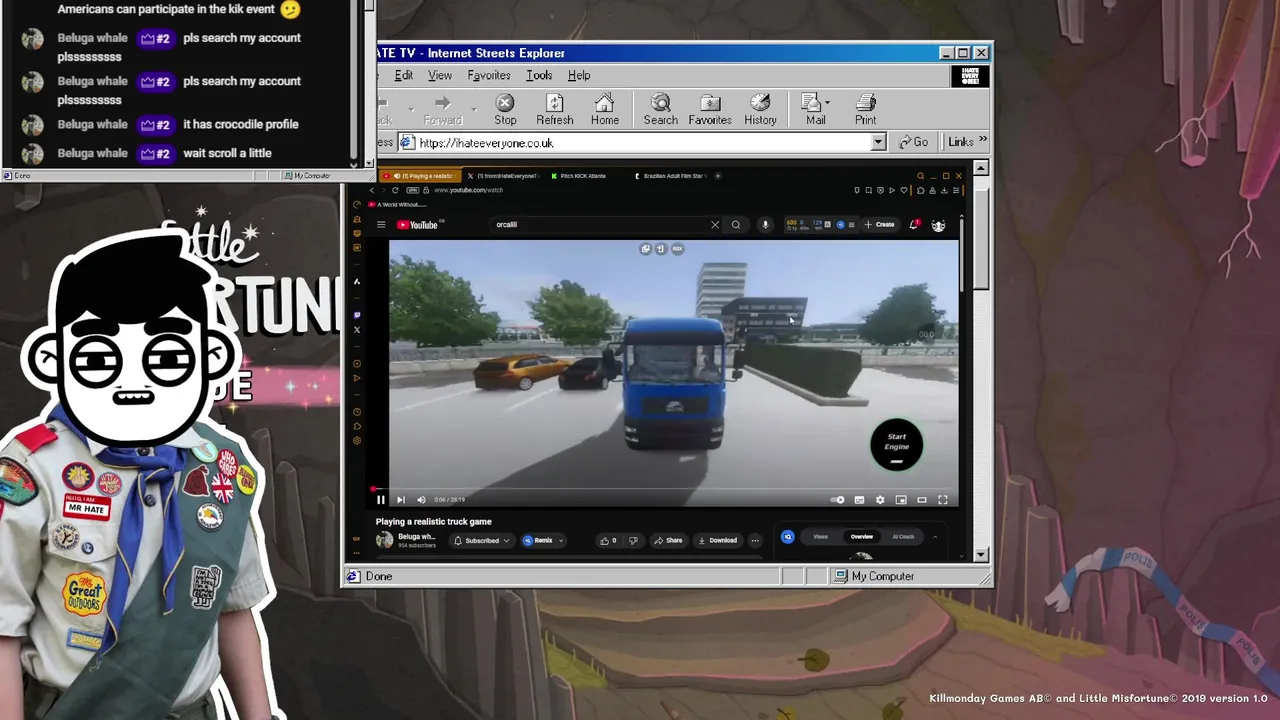Open the more actions ellipsis under the video
This screenshot has width=1280, height=720.
pos(755,540)
